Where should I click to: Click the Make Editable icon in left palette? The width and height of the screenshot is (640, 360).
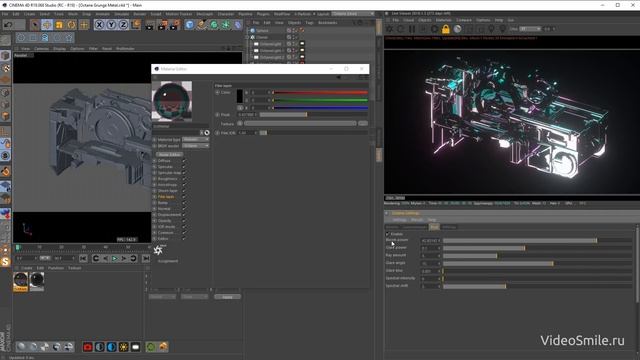(x=5, y=40)
